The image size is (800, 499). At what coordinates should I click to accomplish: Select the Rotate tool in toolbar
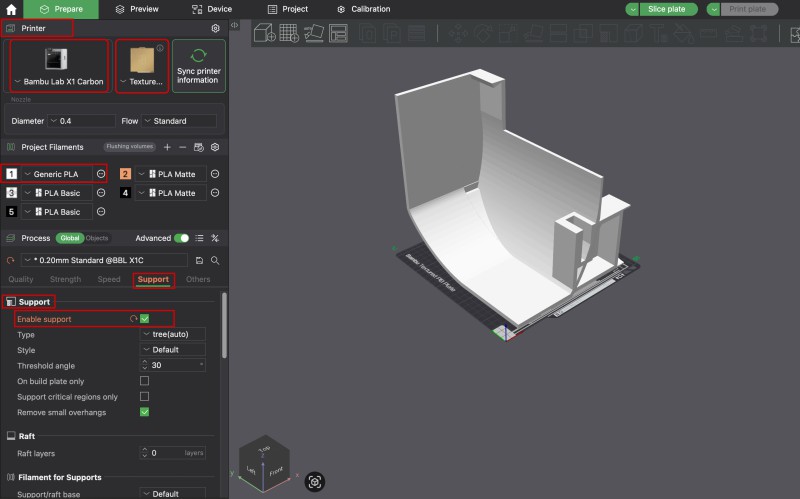(483, 34)
